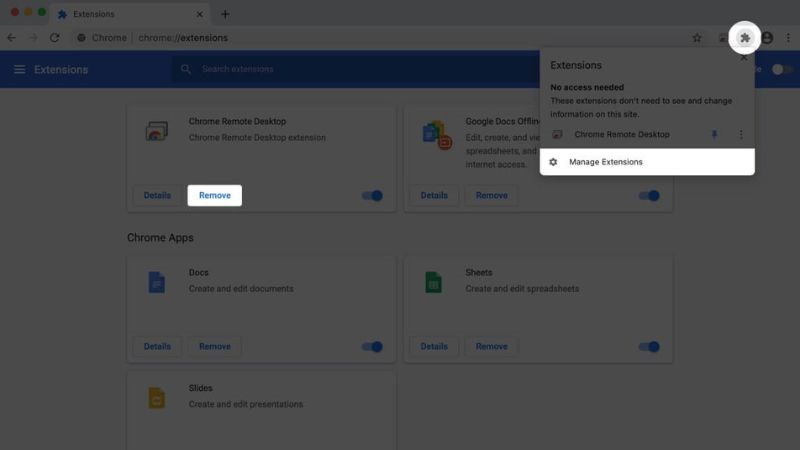Disable the Chrome Remote Desktop extension toggle
The width and height of the screenshot is (800, 450).
coord(372,196)
